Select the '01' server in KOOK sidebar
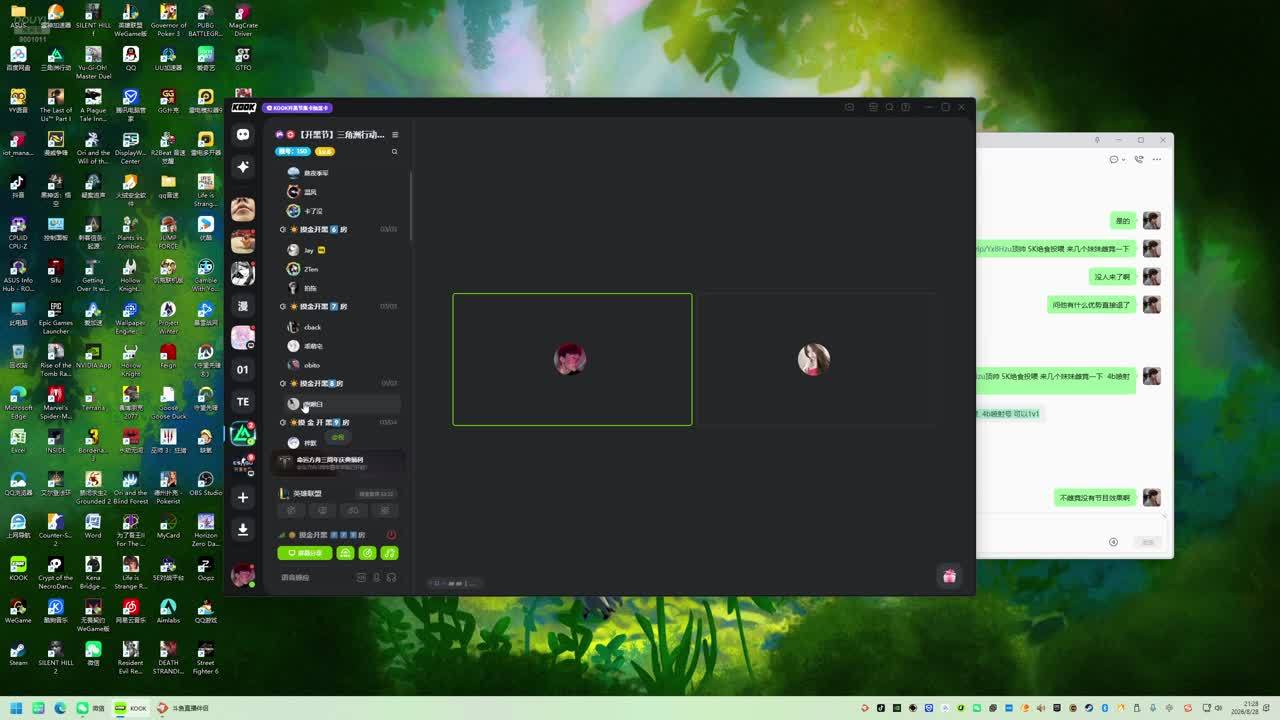The image size is (1280, 720). (x=243, y=370)
